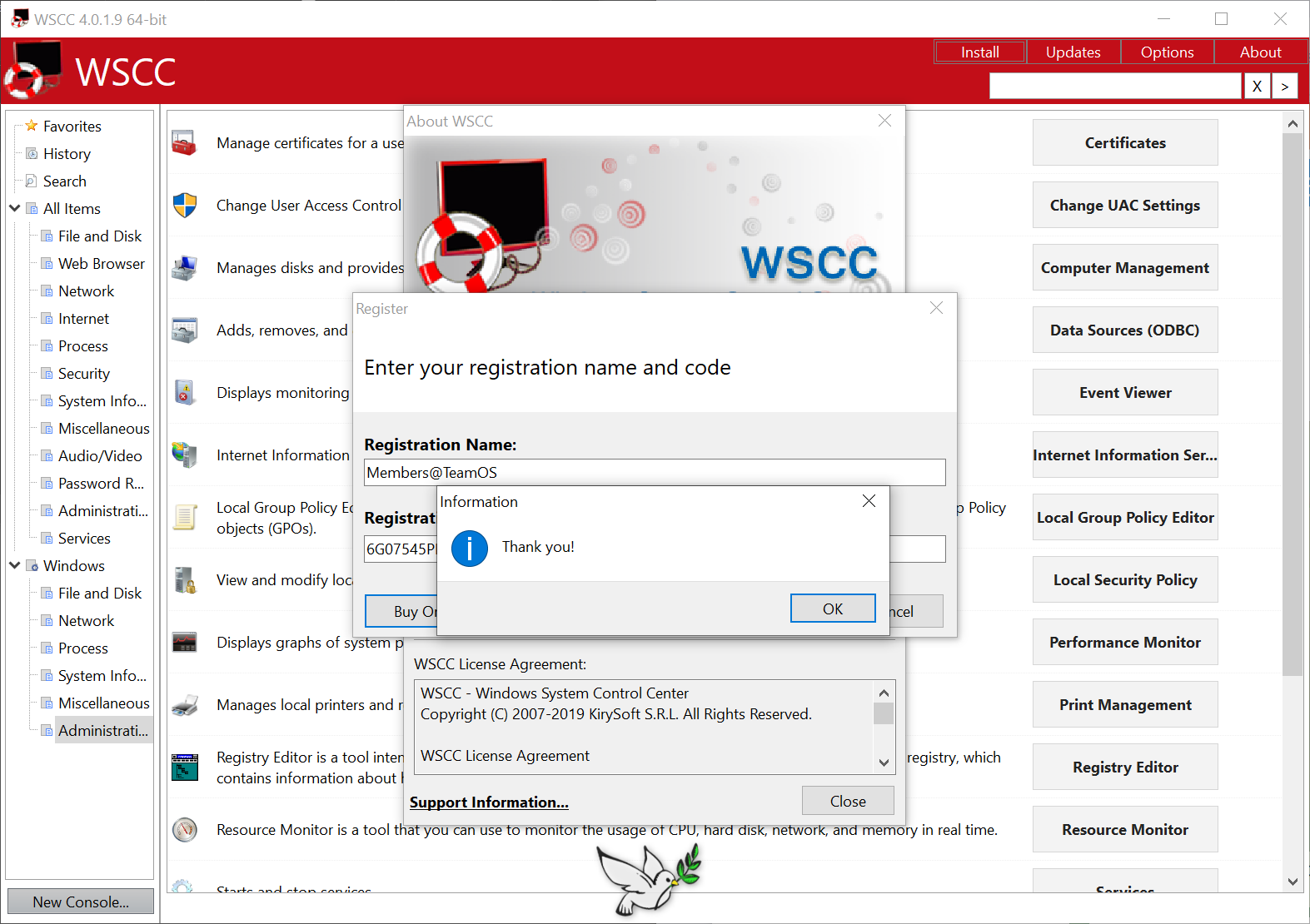Click the Data Sources ODBC icon
Image resolution: width=1310 pixels, height=924 pixels.
(x=184, y=330)
